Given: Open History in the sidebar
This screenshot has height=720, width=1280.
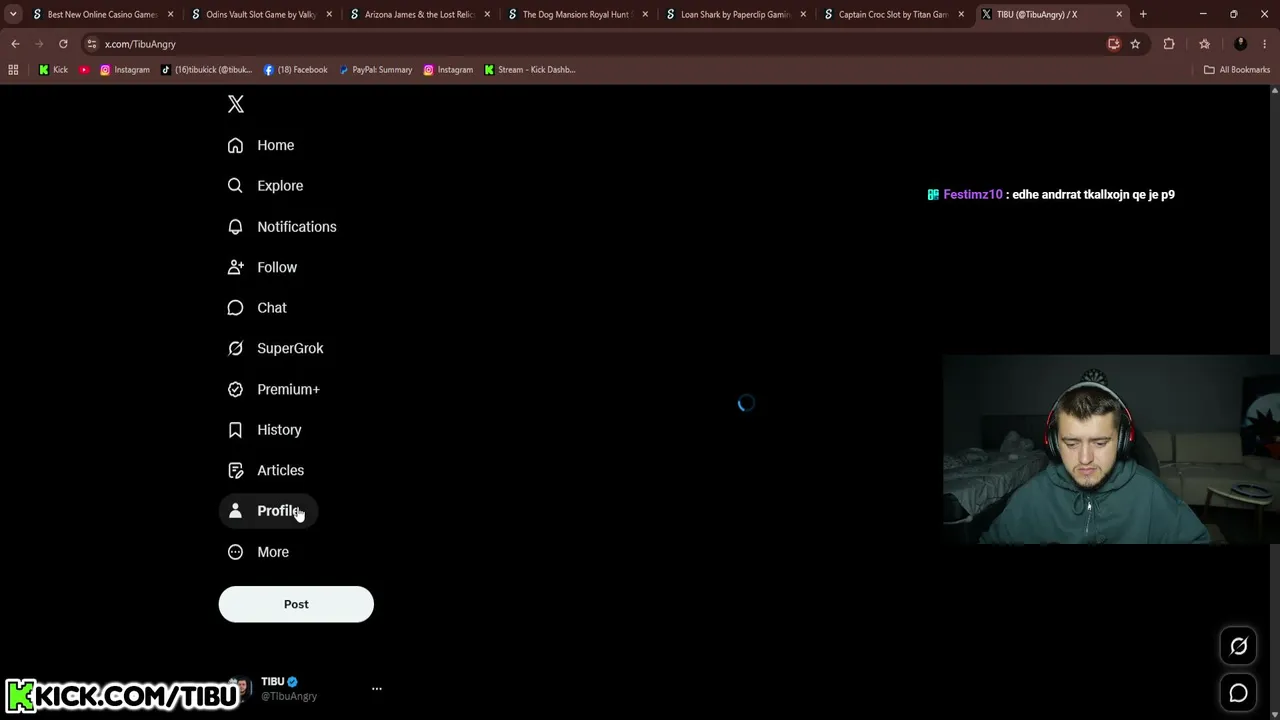Looking at the screenshot, I should click(x=264, y=430).
